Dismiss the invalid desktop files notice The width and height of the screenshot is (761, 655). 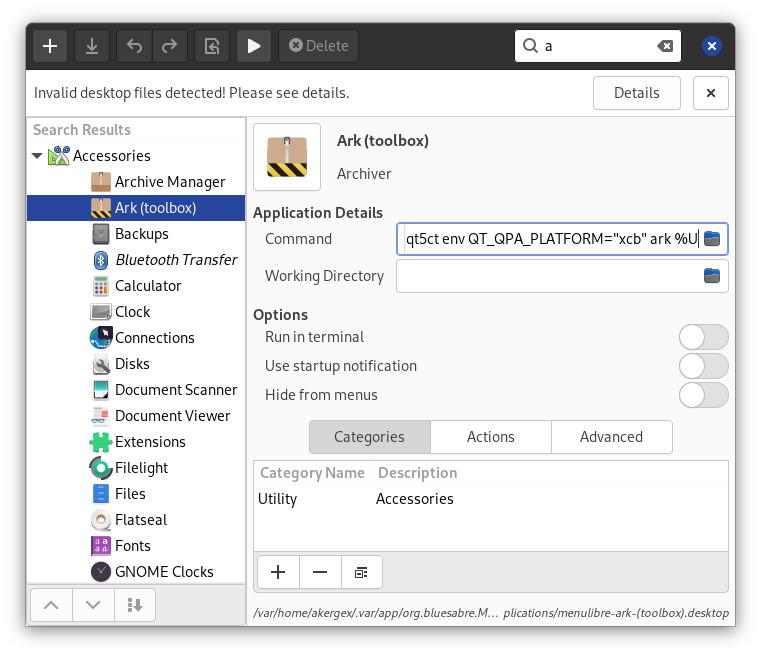(x=711, y=93)
